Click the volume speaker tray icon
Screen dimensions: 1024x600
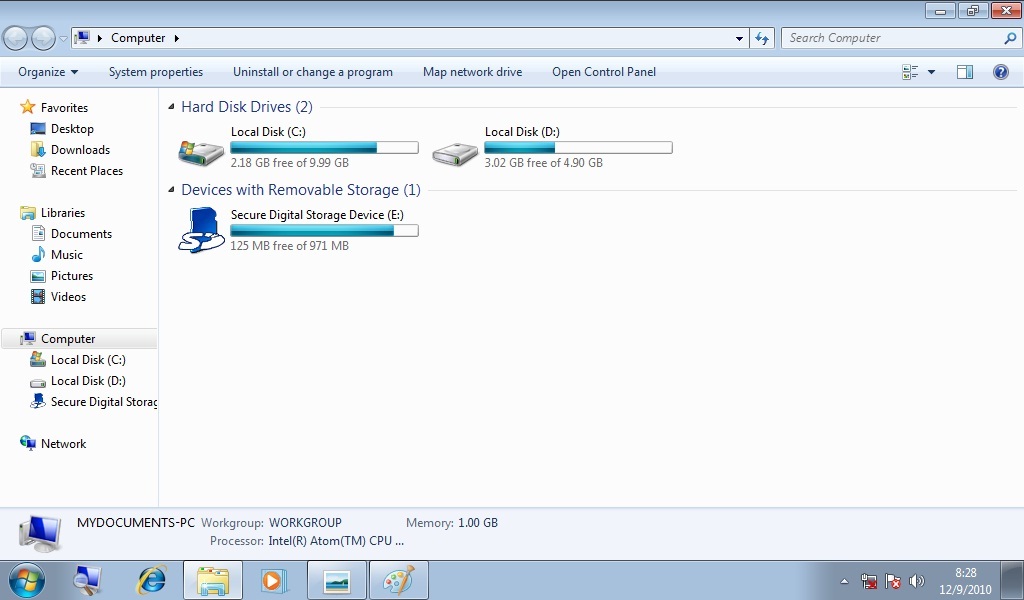[917, 581]
